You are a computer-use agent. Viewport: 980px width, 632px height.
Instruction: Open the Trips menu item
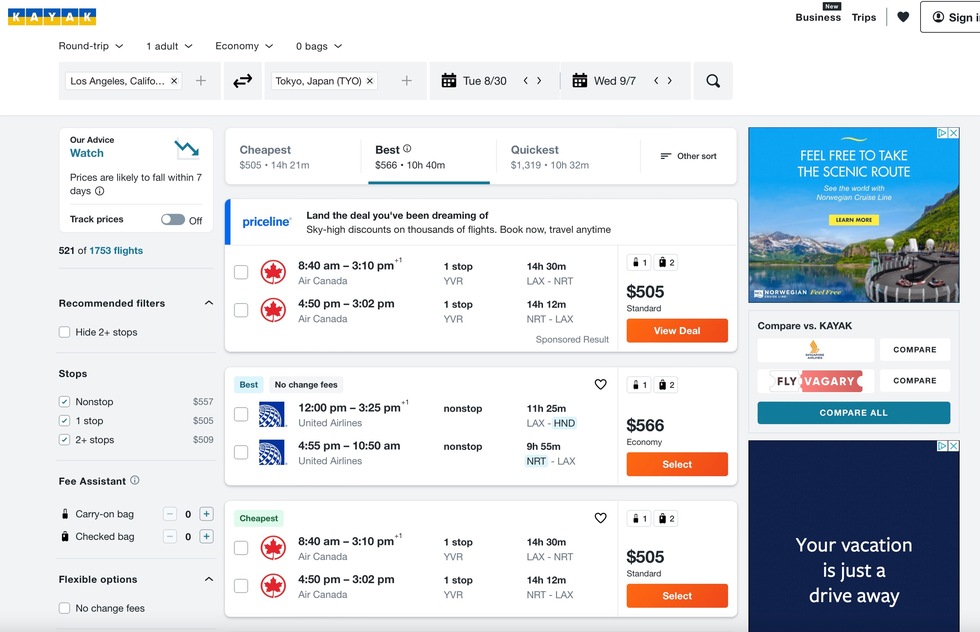pyautogui.click(x=864, y=18)
